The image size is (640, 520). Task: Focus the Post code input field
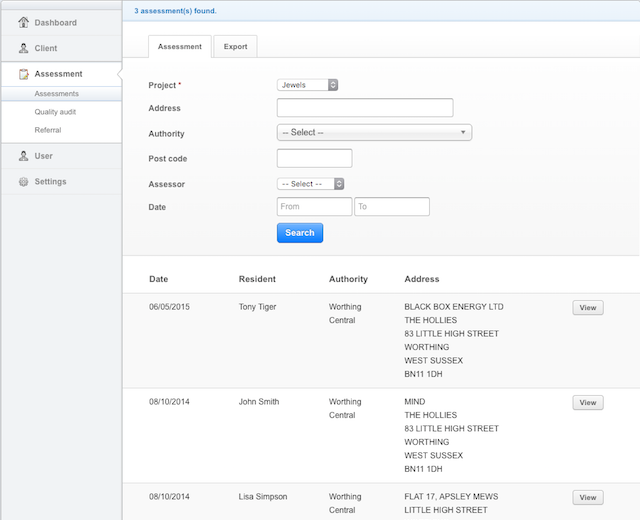(x=314, y=158)
